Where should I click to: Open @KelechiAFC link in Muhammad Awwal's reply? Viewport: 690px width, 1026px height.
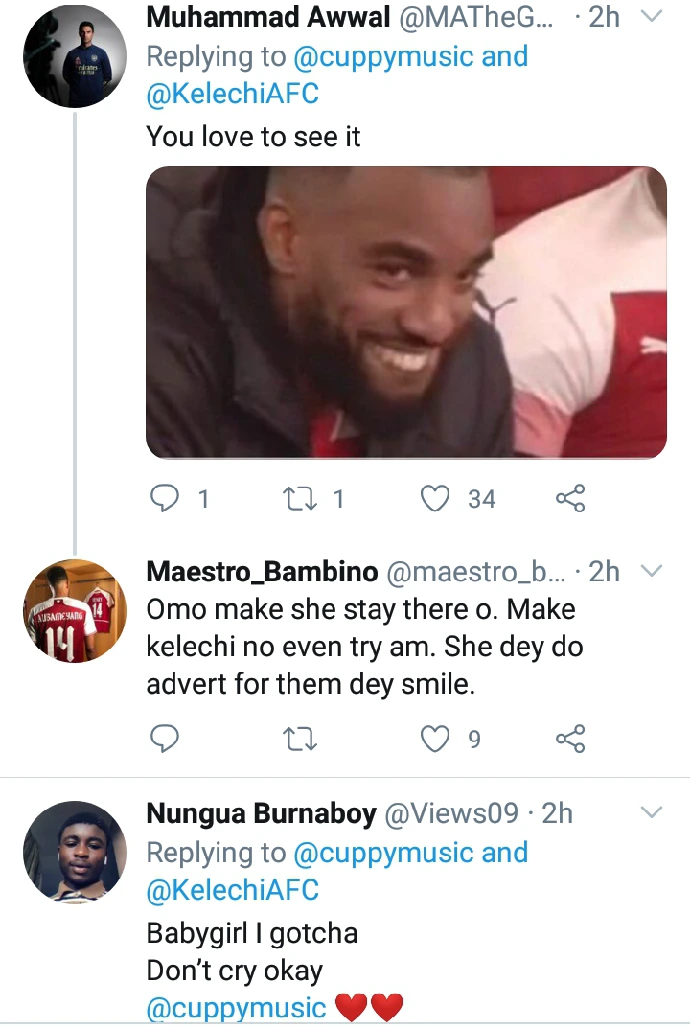click(232, 95)
